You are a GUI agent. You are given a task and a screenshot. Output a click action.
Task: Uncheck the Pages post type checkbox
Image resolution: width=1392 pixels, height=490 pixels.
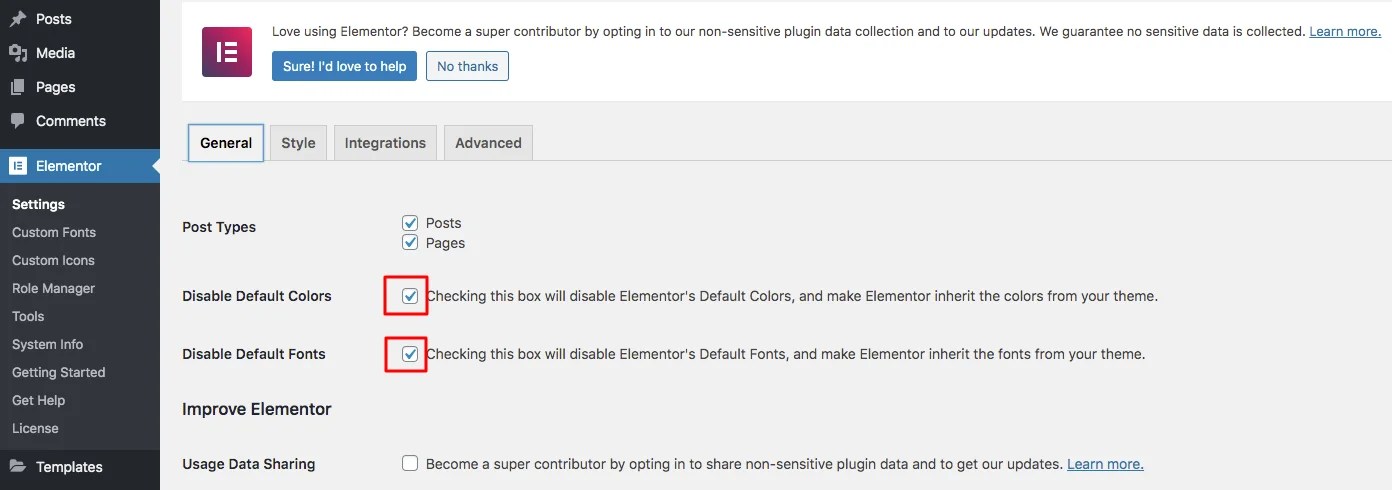(410, 243)
